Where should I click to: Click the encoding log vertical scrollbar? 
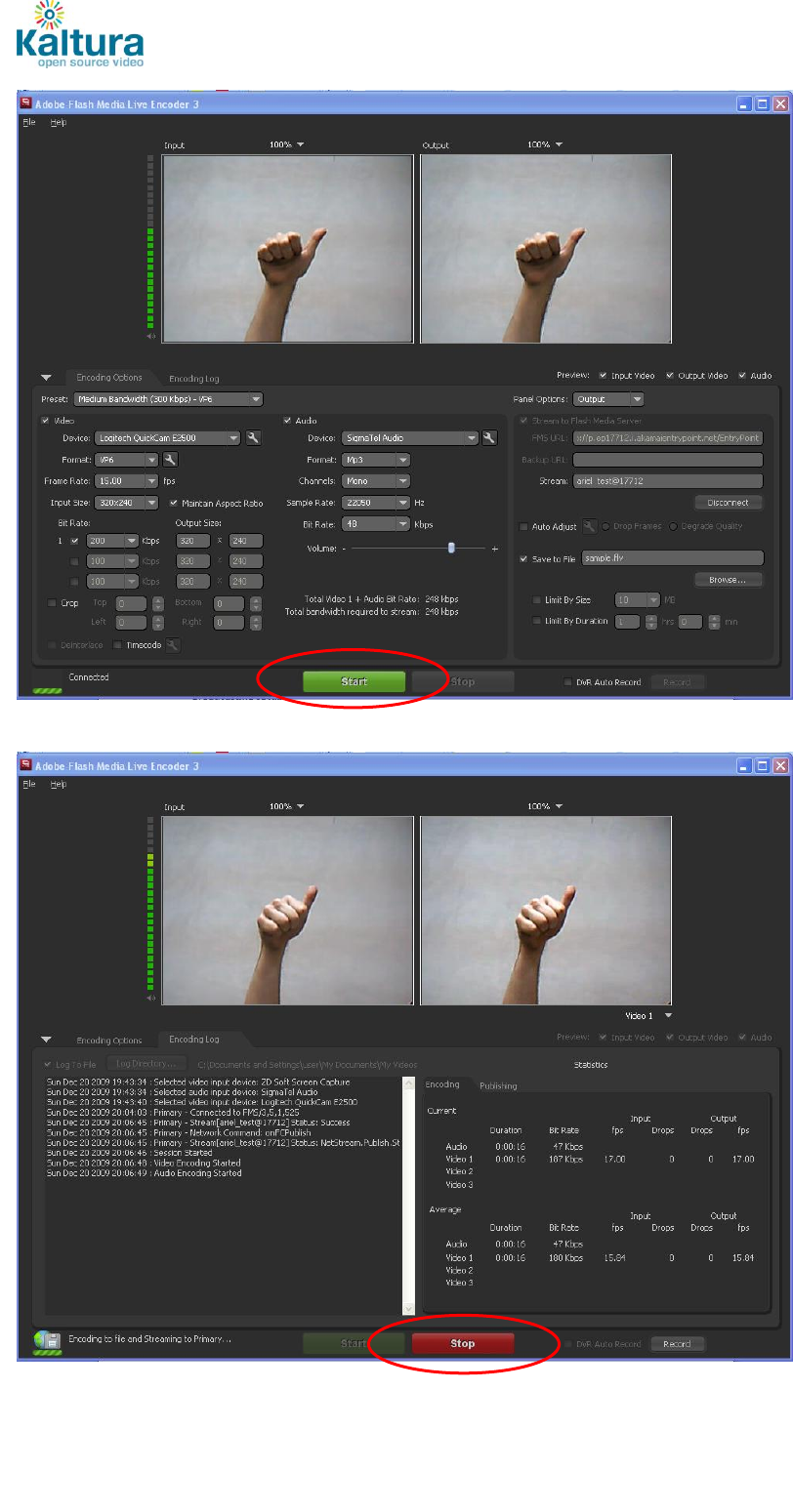pyautogui.click(x=409, y=1196)
